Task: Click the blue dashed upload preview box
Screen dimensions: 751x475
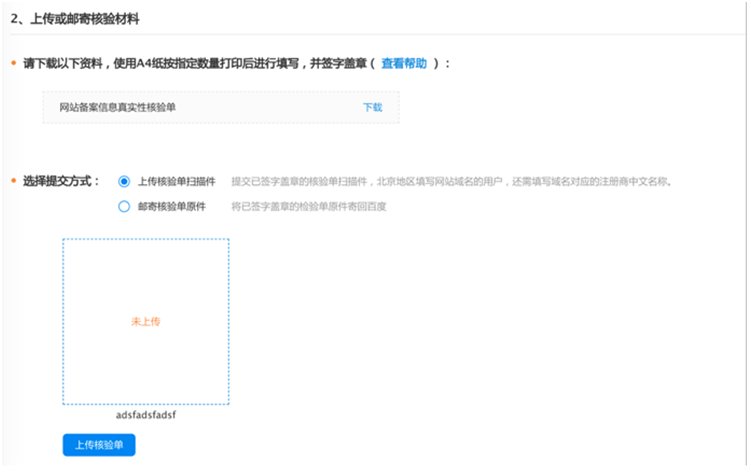Action: tap(146, 321)
